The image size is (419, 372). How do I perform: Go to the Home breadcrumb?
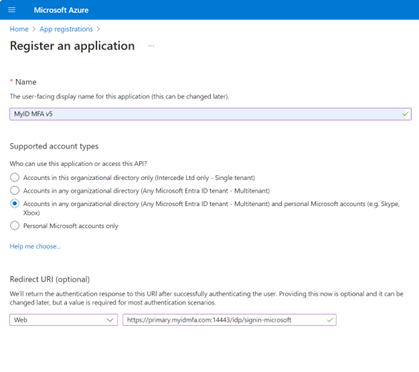click(x=19, y=29)
